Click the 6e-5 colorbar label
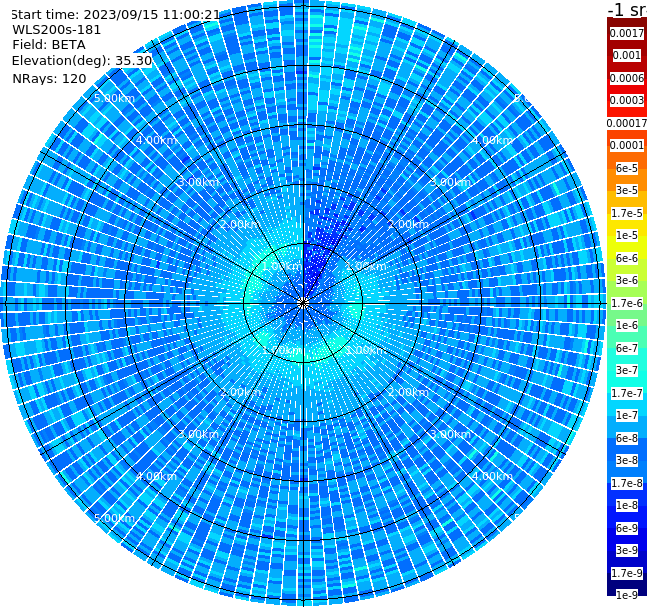The image size is (647, 607). (x=627, y=168)
